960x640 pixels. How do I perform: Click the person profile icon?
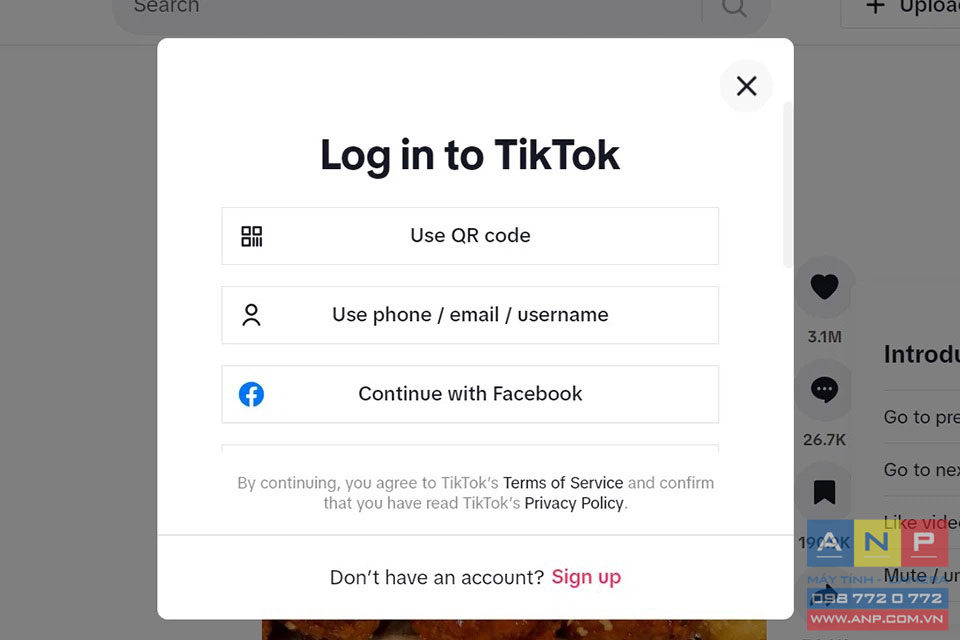click(251, 315)
